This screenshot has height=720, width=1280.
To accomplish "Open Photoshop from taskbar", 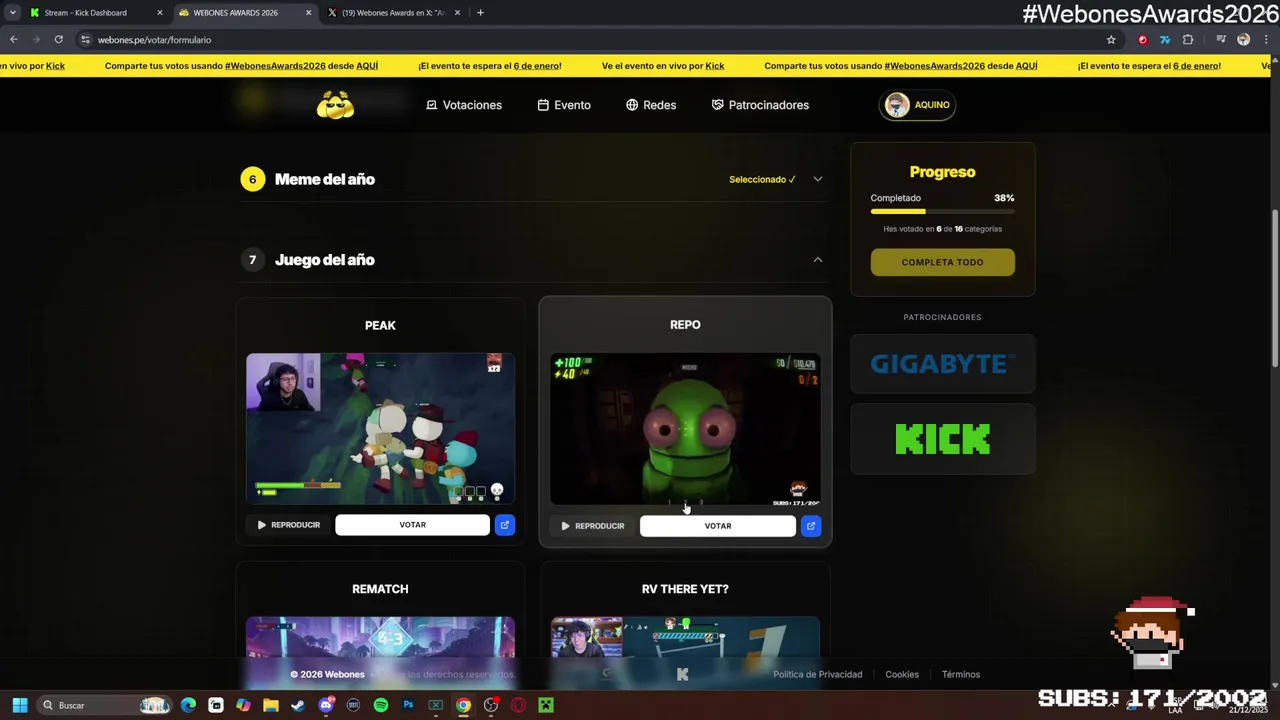I will coord(408,705).
